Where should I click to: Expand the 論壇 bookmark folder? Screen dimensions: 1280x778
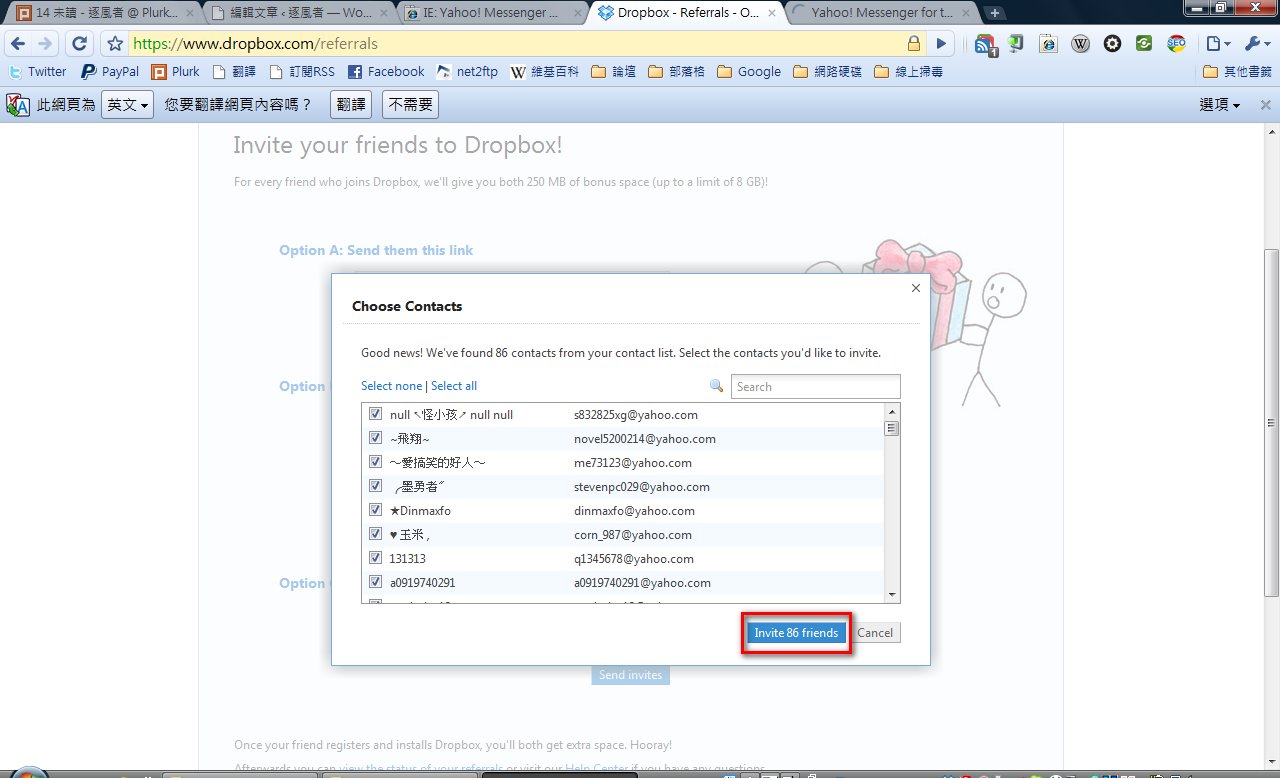[x=613, y=72]
